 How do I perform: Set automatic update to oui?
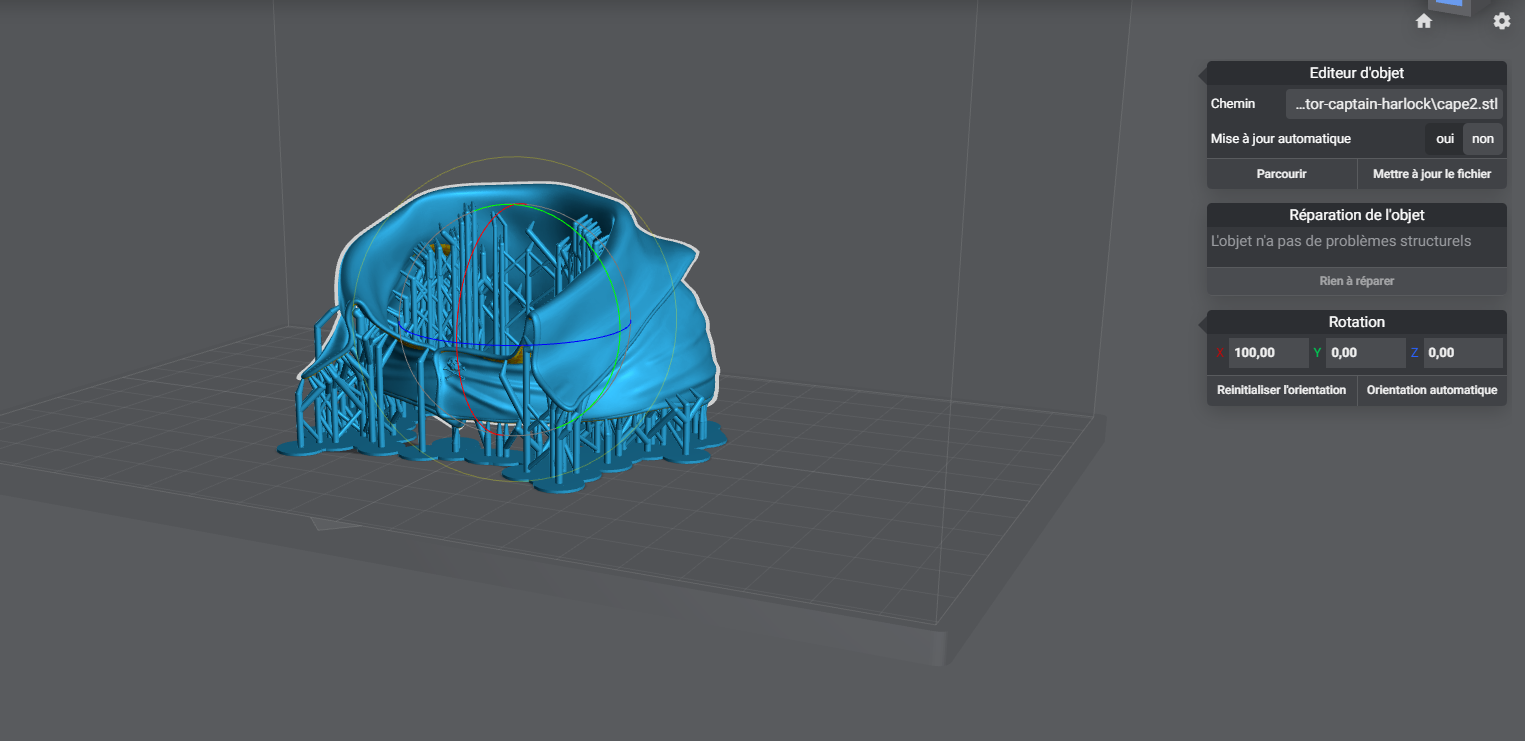point(1445,139)
